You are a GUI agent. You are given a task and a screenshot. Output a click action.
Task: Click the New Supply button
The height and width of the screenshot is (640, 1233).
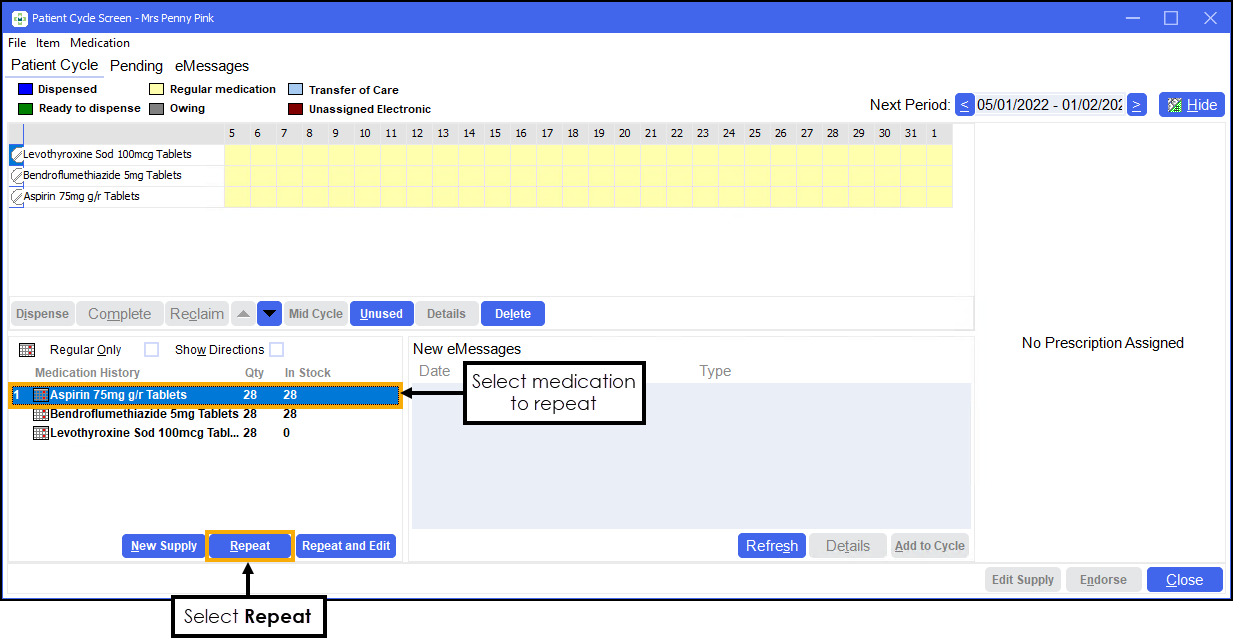coord(164,546)
